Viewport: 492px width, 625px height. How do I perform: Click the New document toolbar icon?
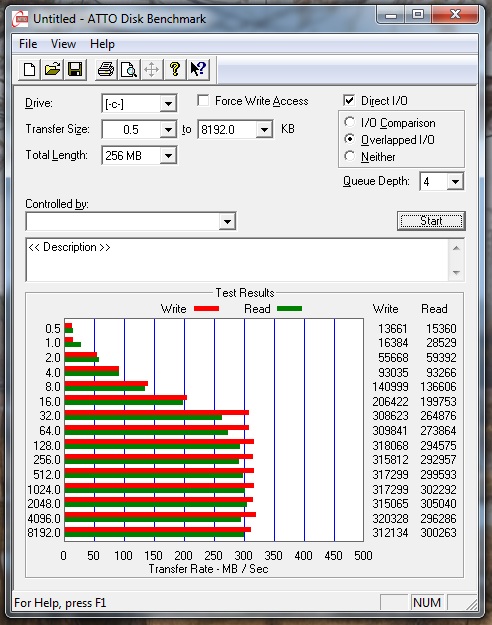point(29,69)
